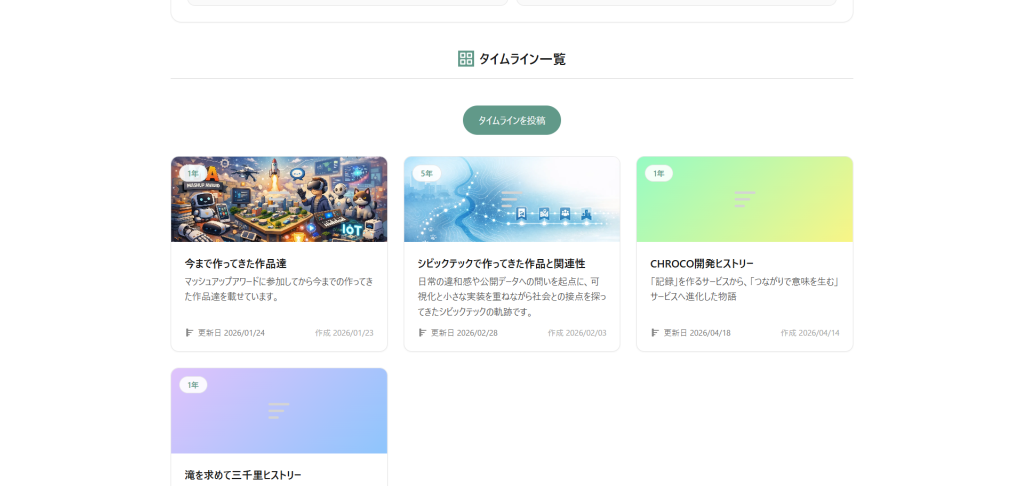Screen dimensions: 1024x486
Task: Click update icon next to 更新日 2026/02/28
Action: [x=422, y=333]
